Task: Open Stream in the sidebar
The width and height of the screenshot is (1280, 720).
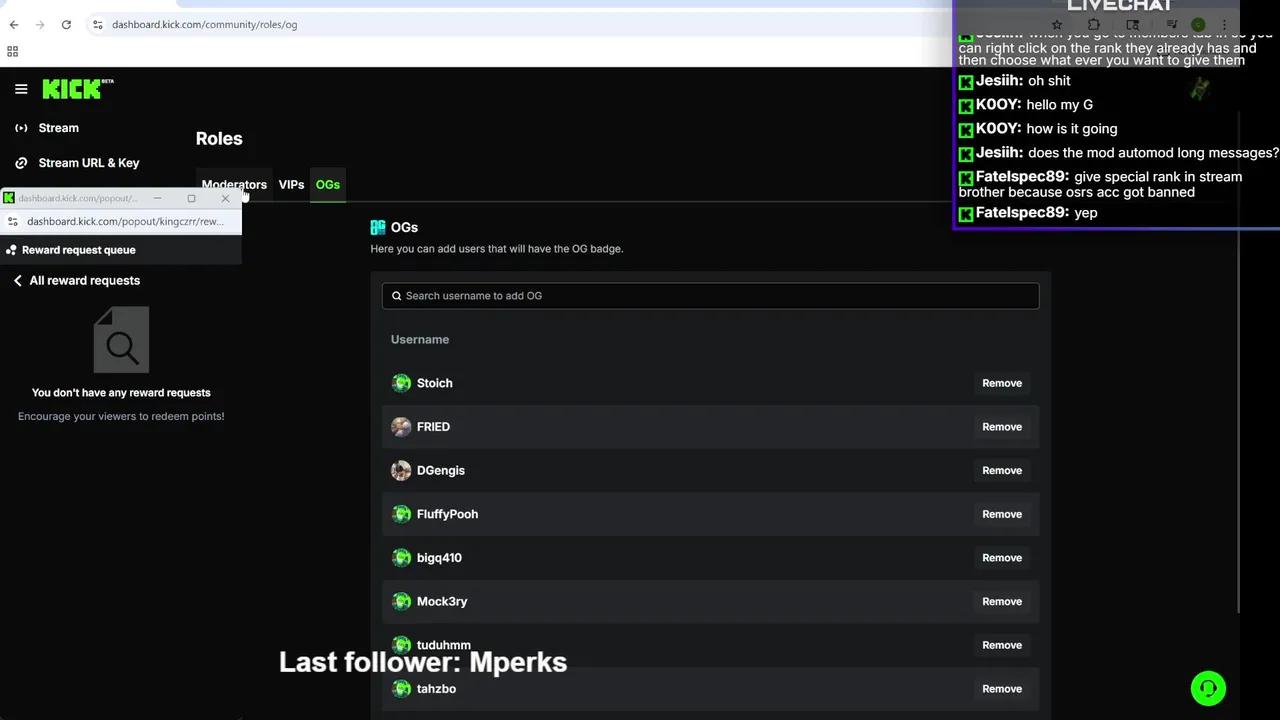Action: pyautogui.click(x=58, y=128)
